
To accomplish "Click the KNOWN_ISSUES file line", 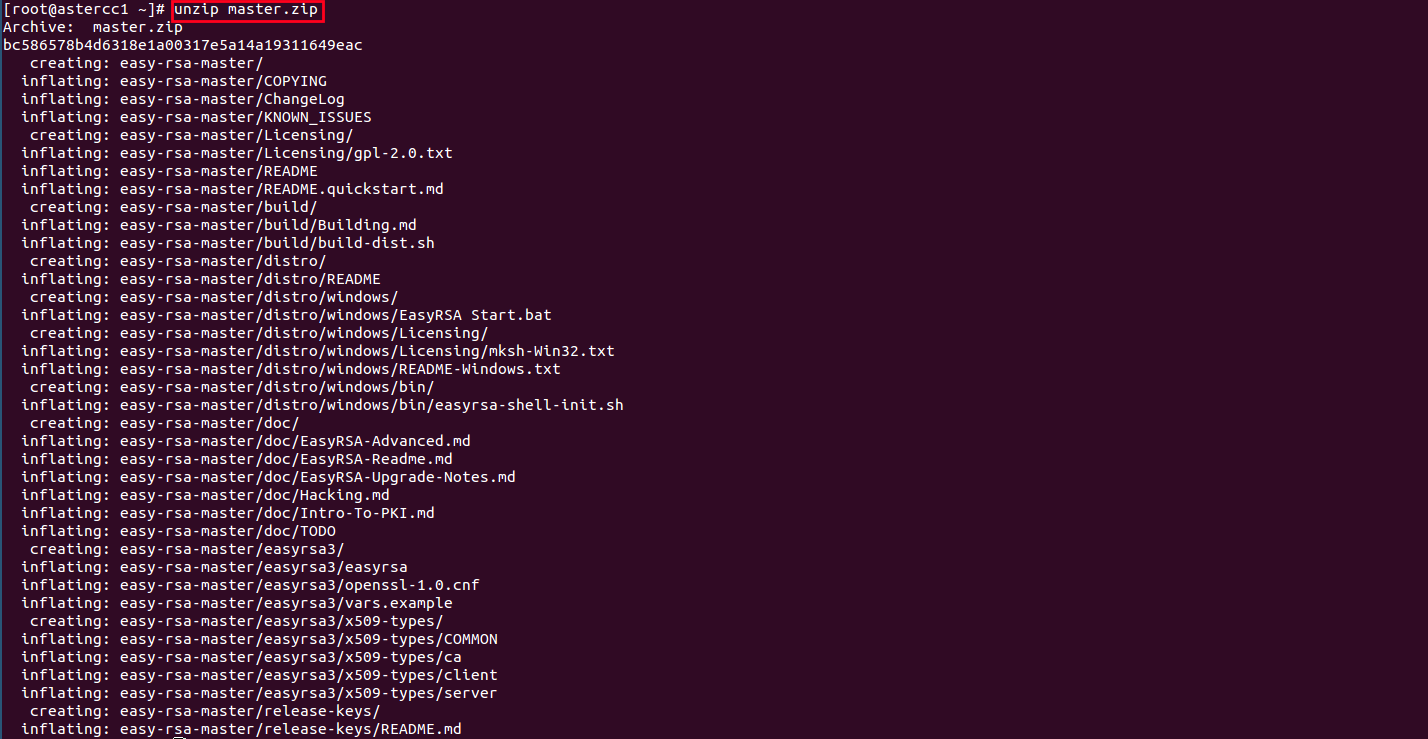I will pyautogui.click(x=196, y=118).
